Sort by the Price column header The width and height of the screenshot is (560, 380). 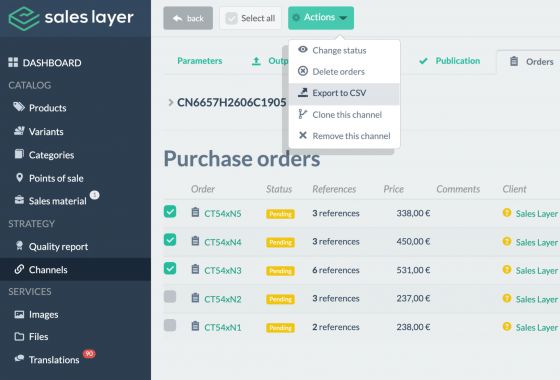[394, 189]
